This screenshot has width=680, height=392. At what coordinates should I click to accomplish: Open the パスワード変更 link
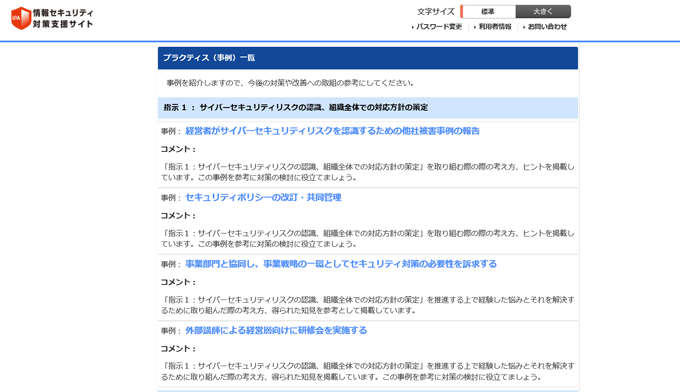439,27
